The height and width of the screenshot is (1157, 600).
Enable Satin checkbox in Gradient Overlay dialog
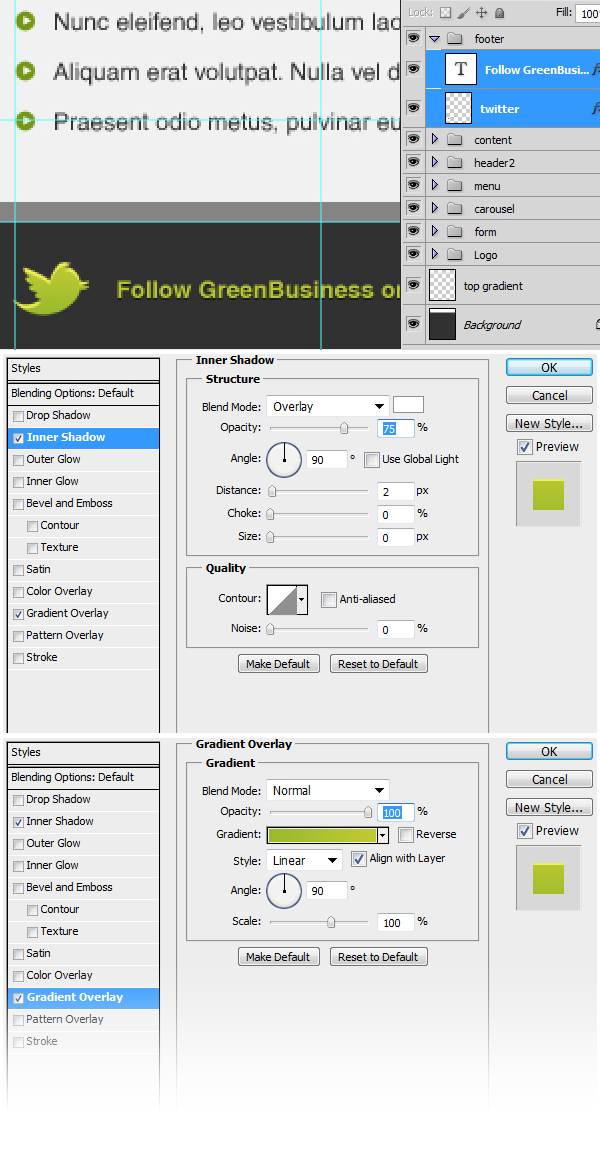[x=18, y=954]
